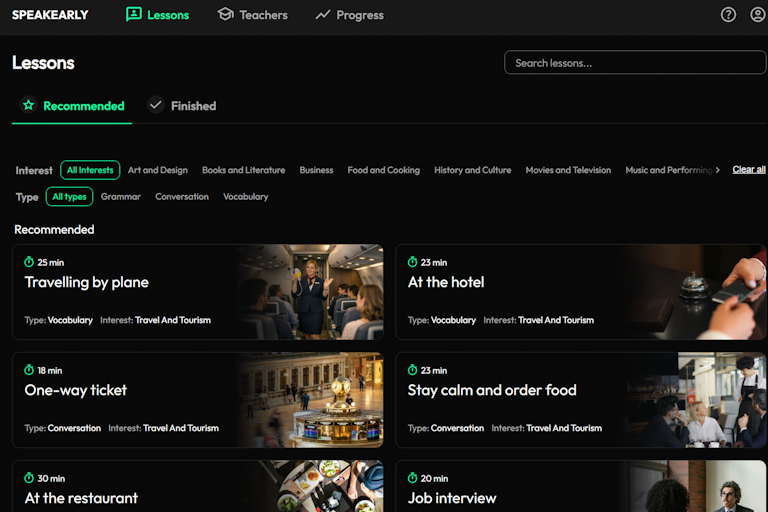Click timer icon on Travelling by plane

pyautogui.click(x=29, y=262)
